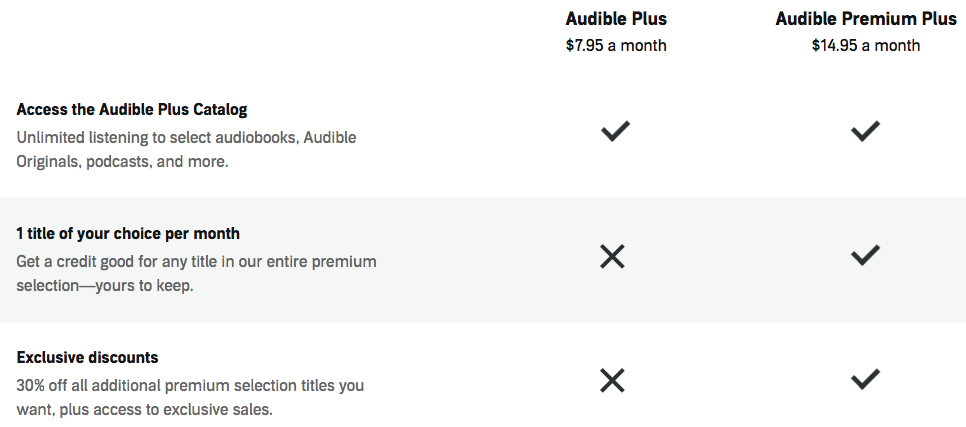Click the Premium Plus checkmark for exclusive discounts
The width and height of the screenshot is (966, 427).
[865, 379]
